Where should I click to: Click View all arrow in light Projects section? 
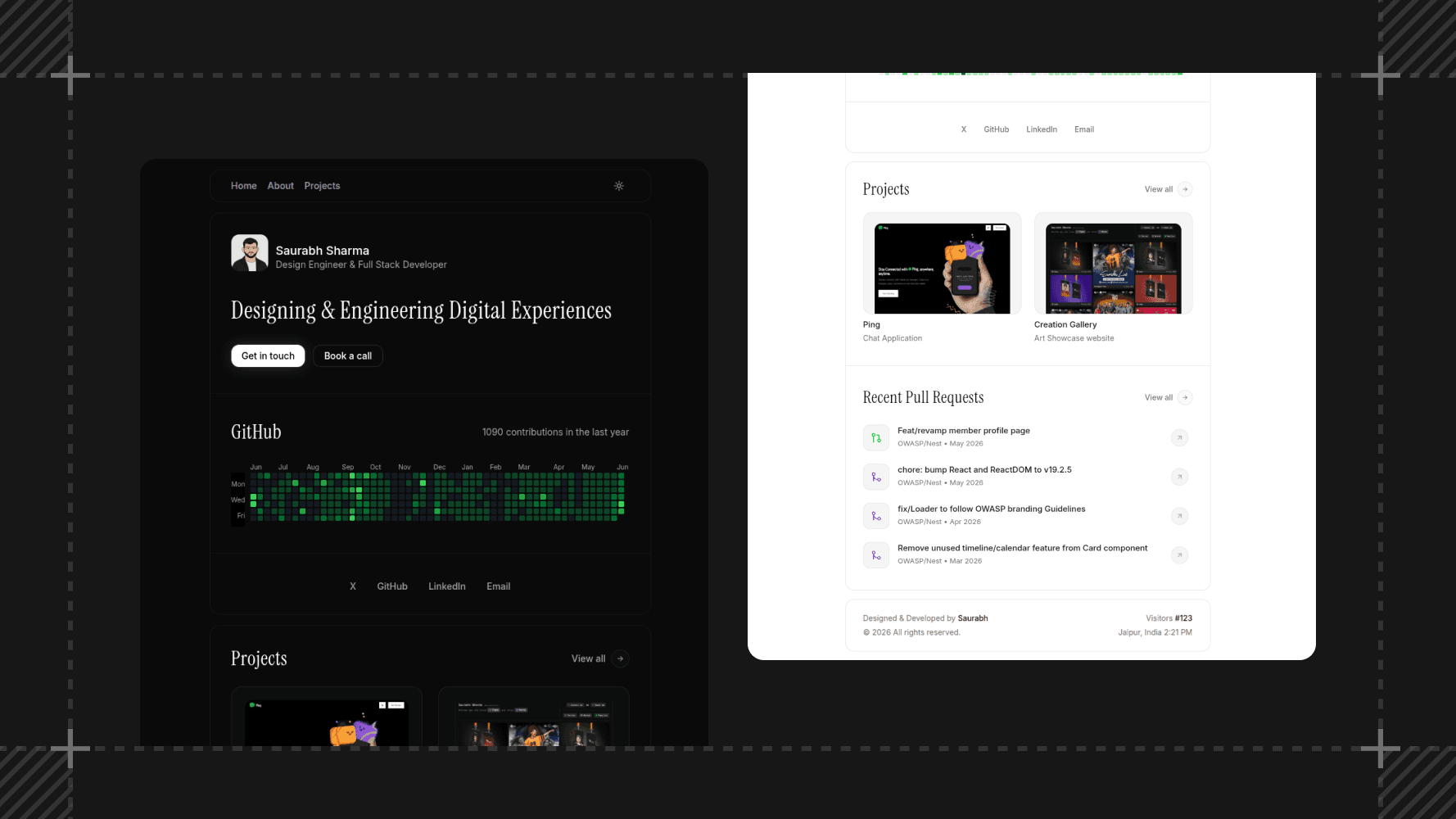point(1185,189)
